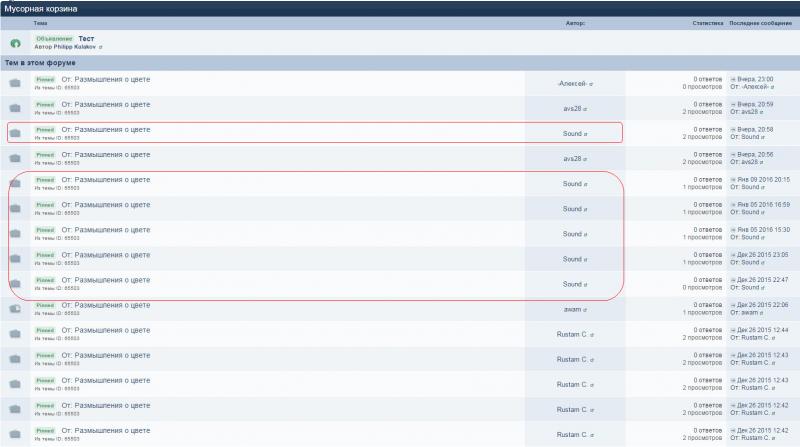Click latest-post icon before Янв 09 2016 20:15

click(733, 180)
